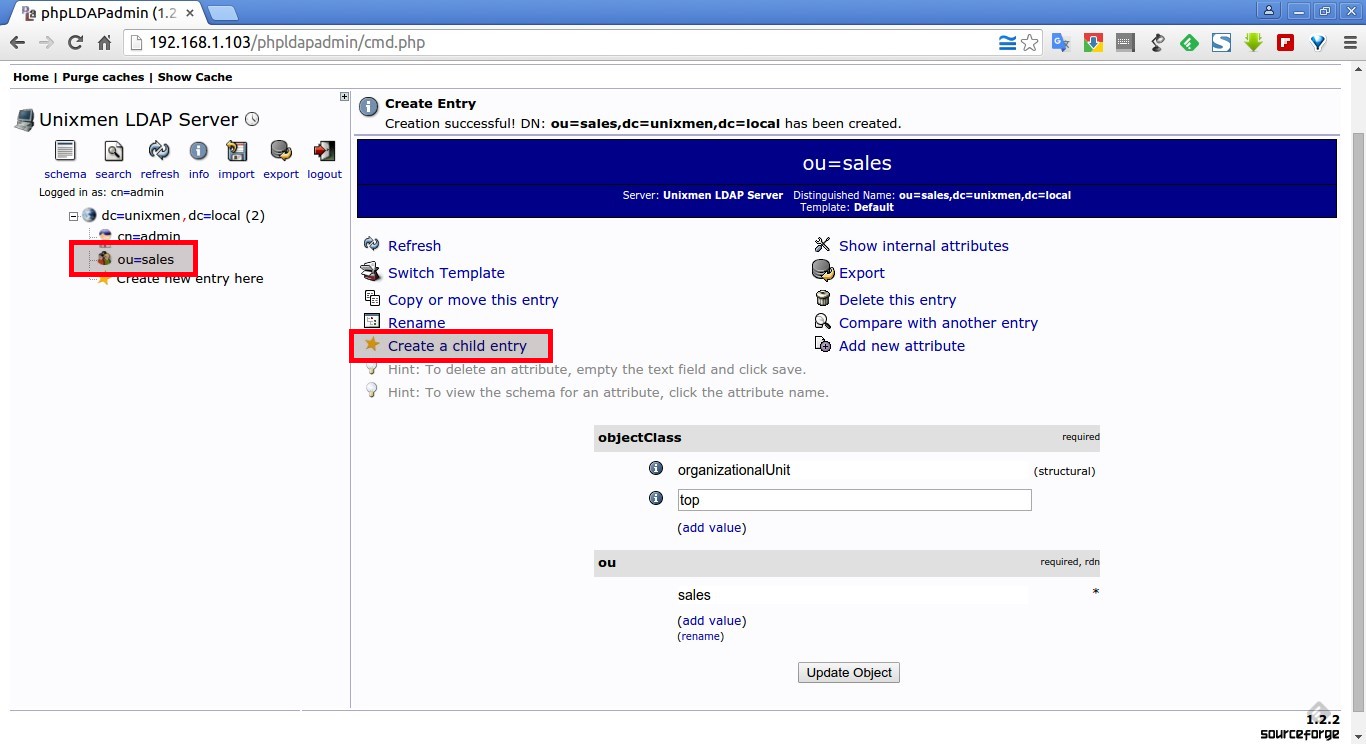The height and width of the screenshot is (744, 1366).
Task: Click the Add new attribute icon
Action: pos(823,344)
